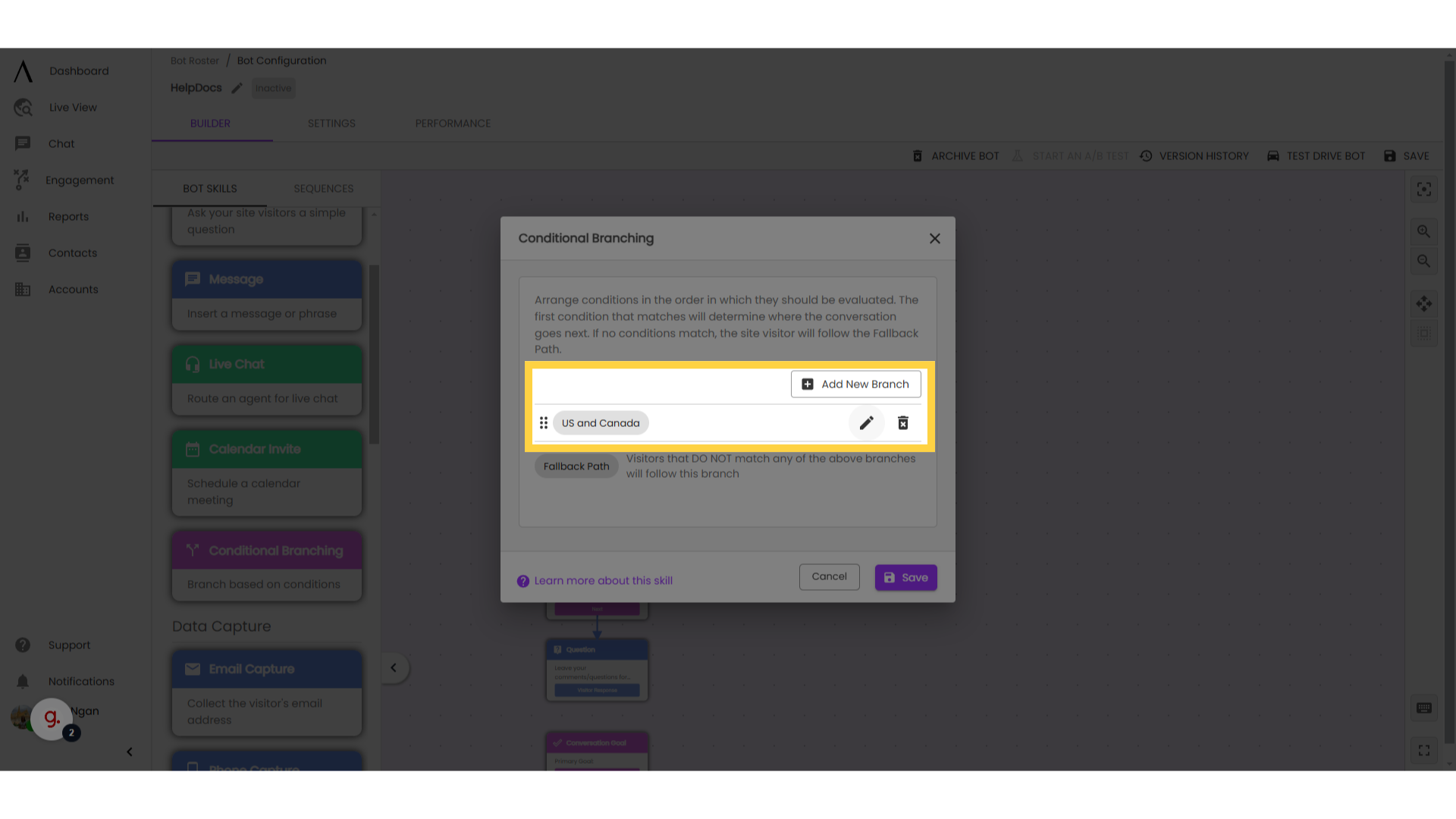This screenshot has height=819, width=1456.
Task: Click the Live Chat skill icon in sidebar
Action: pos(191,364)
